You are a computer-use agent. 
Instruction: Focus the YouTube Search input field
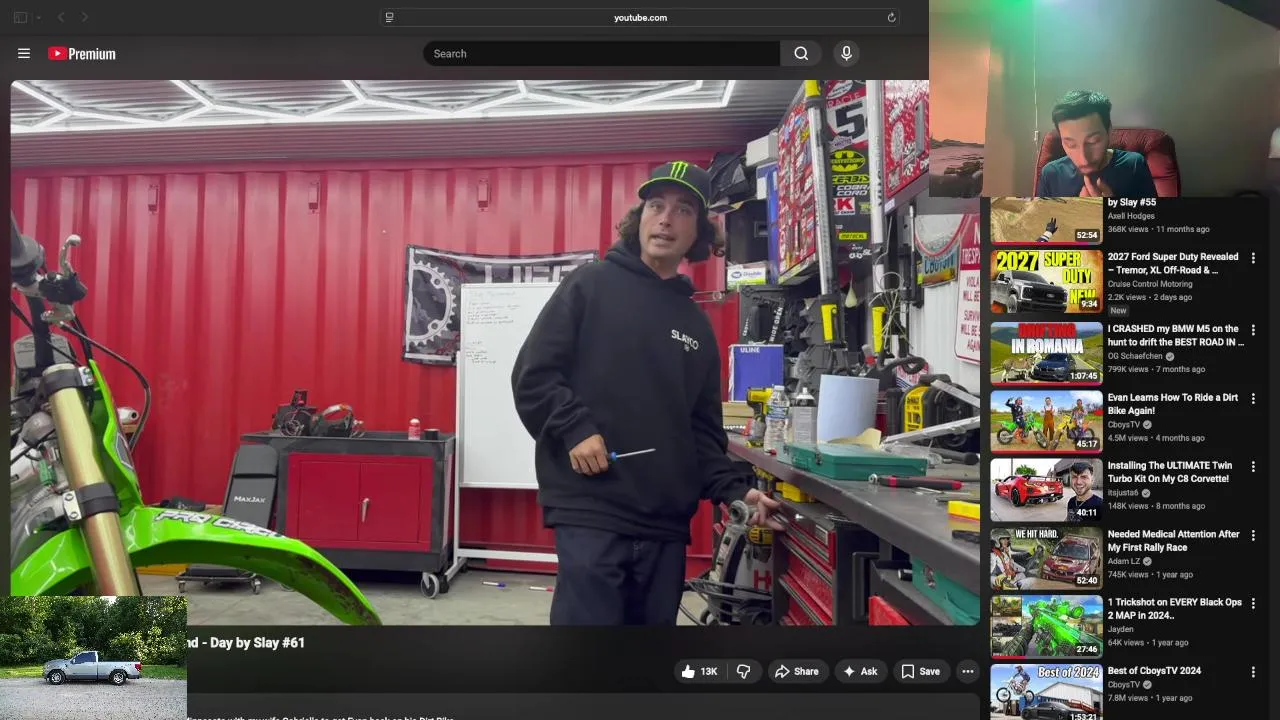point(602,54)
